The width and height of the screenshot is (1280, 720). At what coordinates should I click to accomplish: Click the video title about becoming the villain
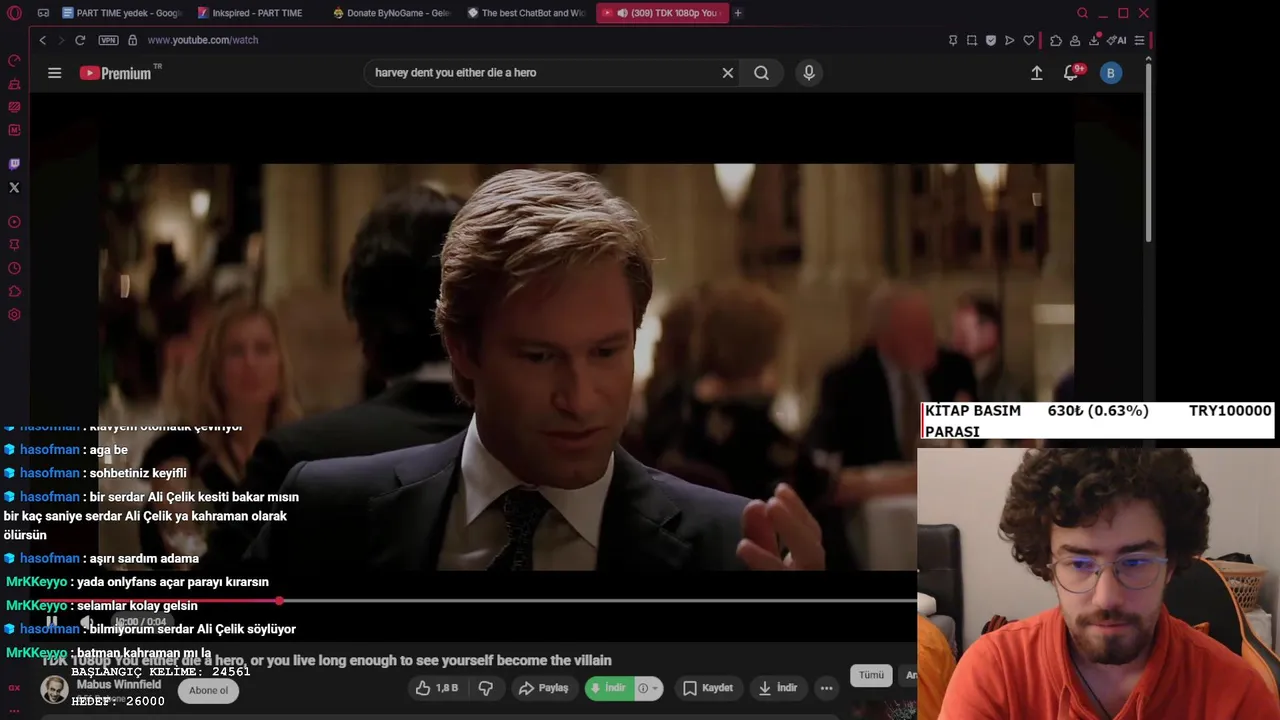coord(326,660)
